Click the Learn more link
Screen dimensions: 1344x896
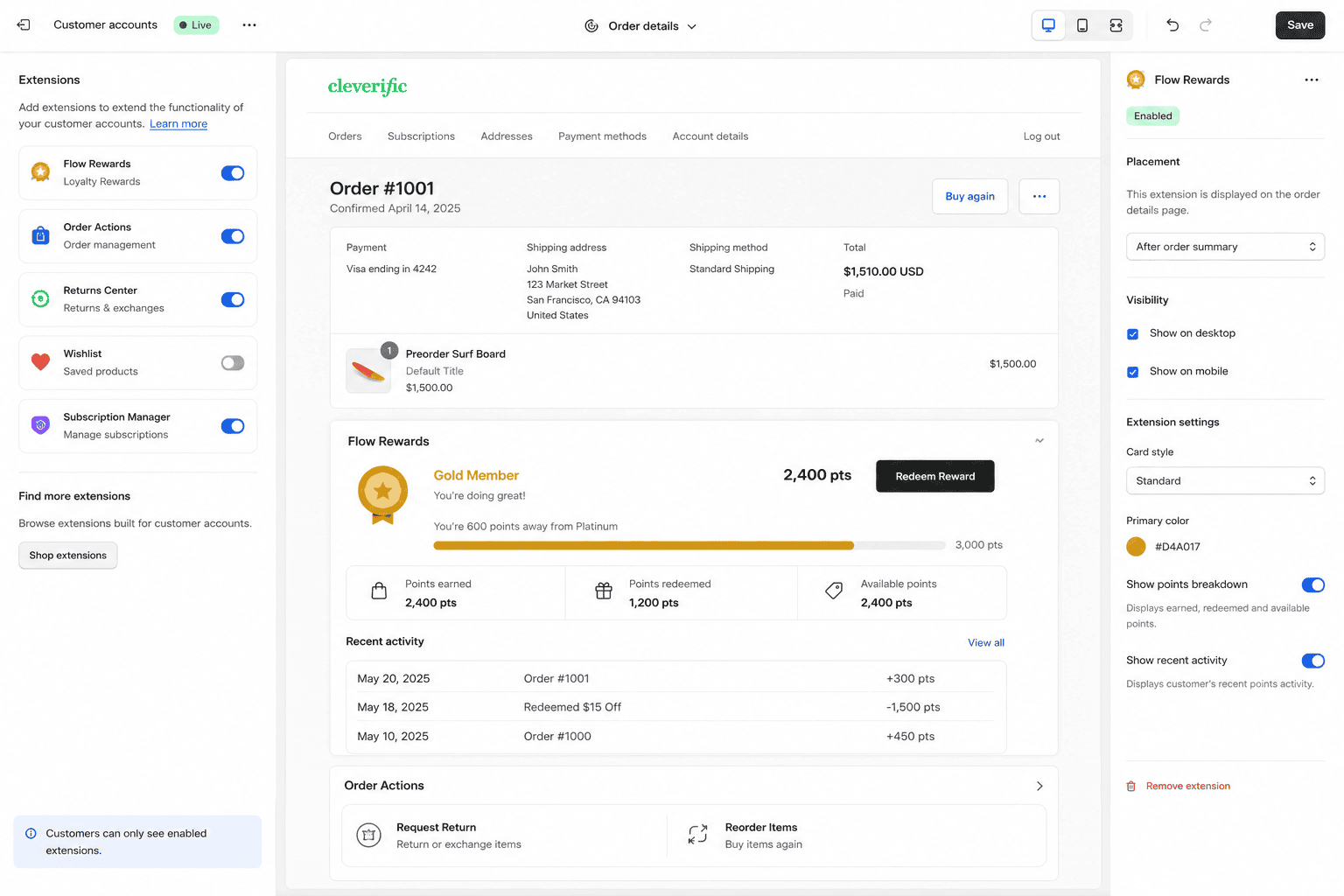[178, 124]
